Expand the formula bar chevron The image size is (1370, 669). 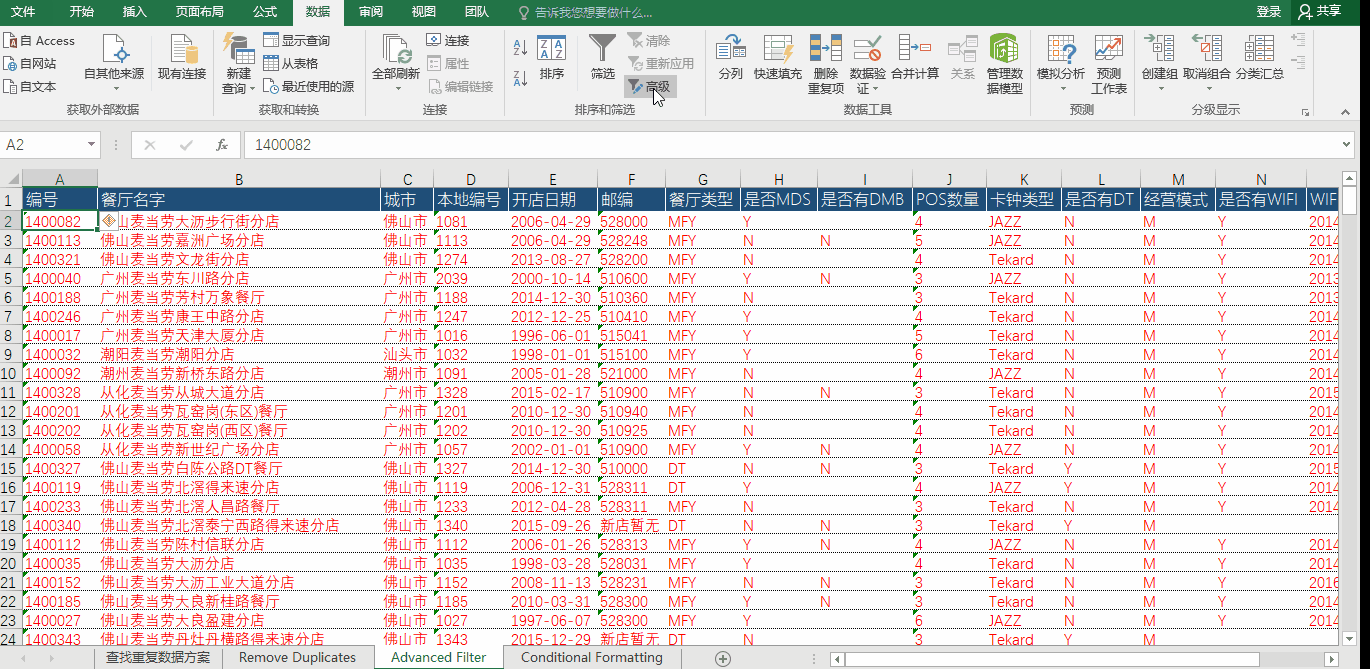tap(1347, 145)
